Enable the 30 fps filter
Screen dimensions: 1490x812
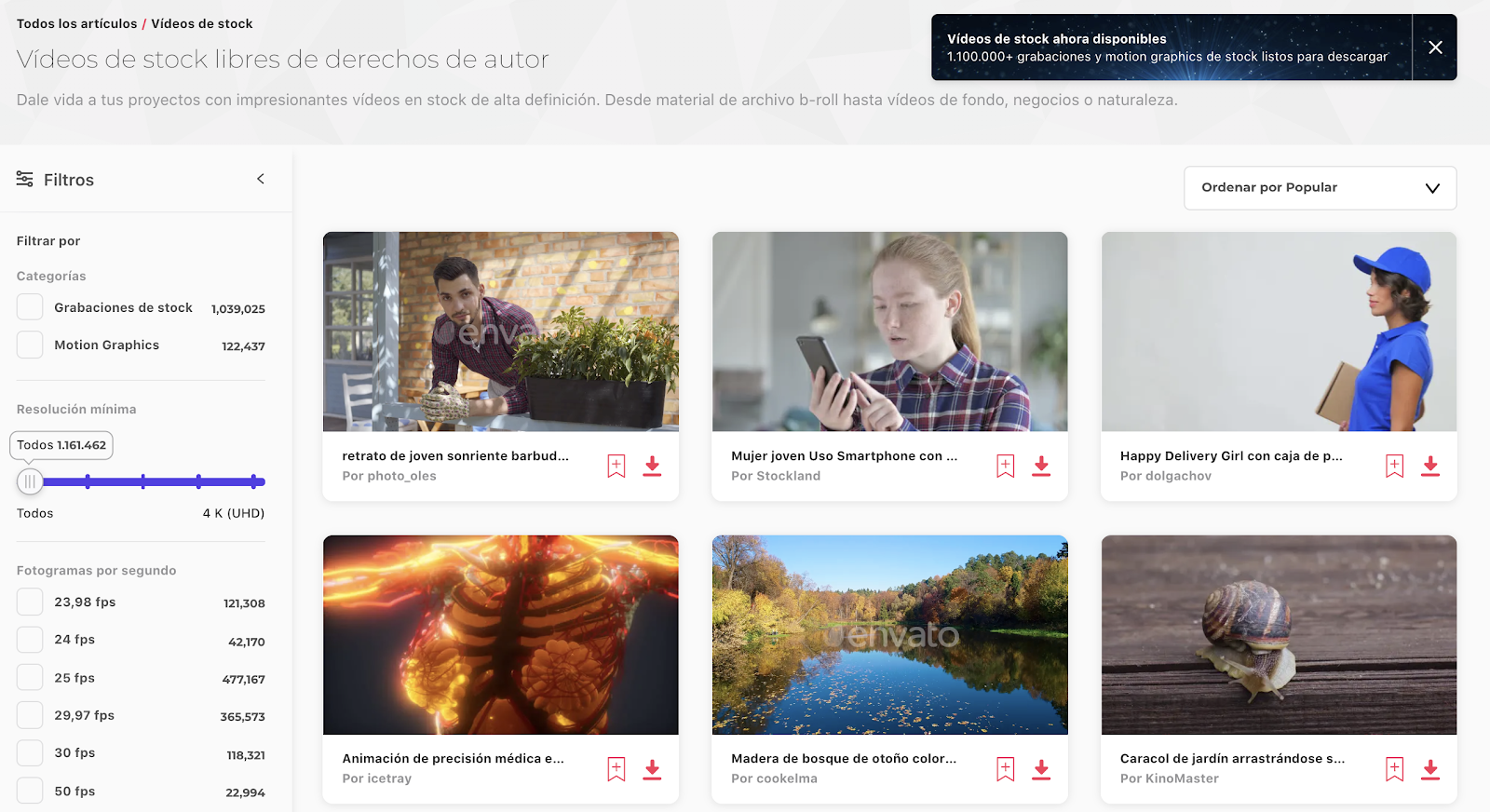coord(30,752)
